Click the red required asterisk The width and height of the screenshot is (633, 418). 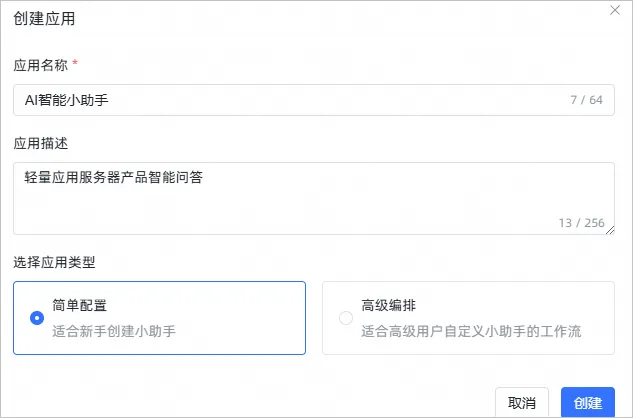tap(75, 64)
